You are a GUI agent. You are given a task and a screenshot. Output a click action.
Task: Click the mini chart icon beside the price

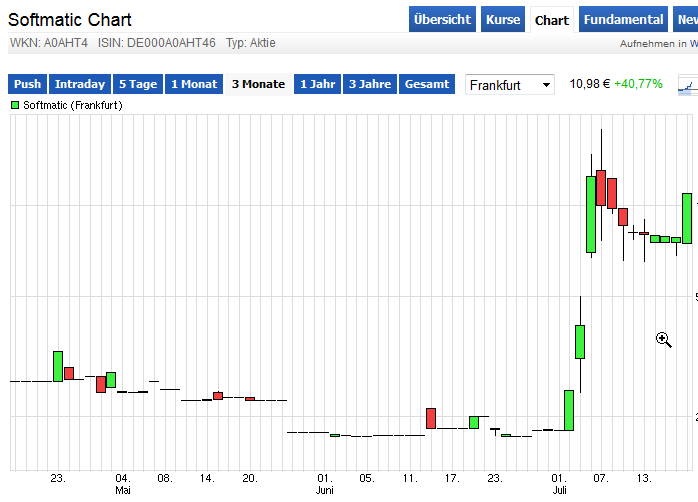point(687,85)
